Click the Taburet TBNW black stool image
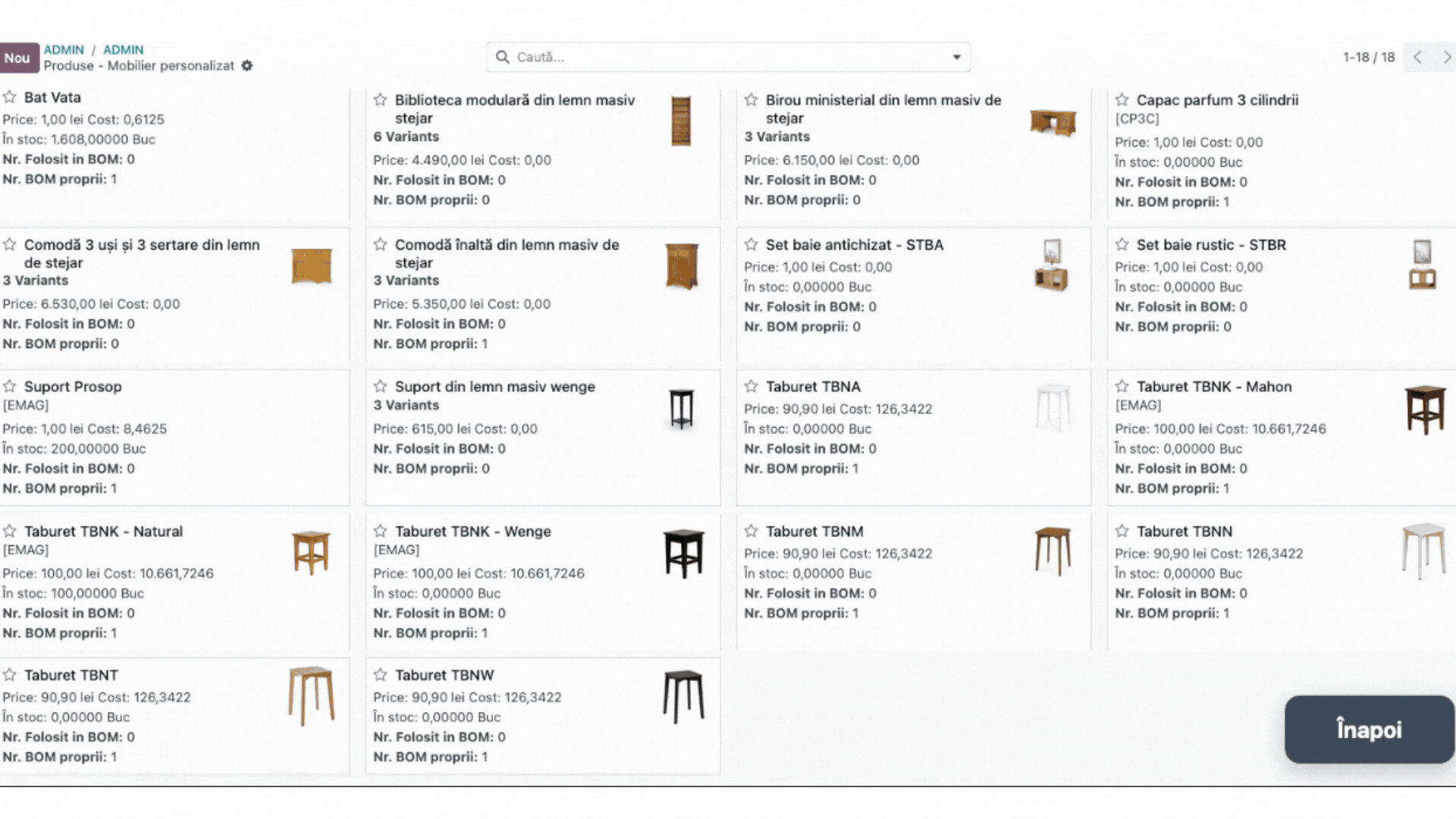This screenshot has height=819, width=1456. pyautogui.click(x=683, y=696)
